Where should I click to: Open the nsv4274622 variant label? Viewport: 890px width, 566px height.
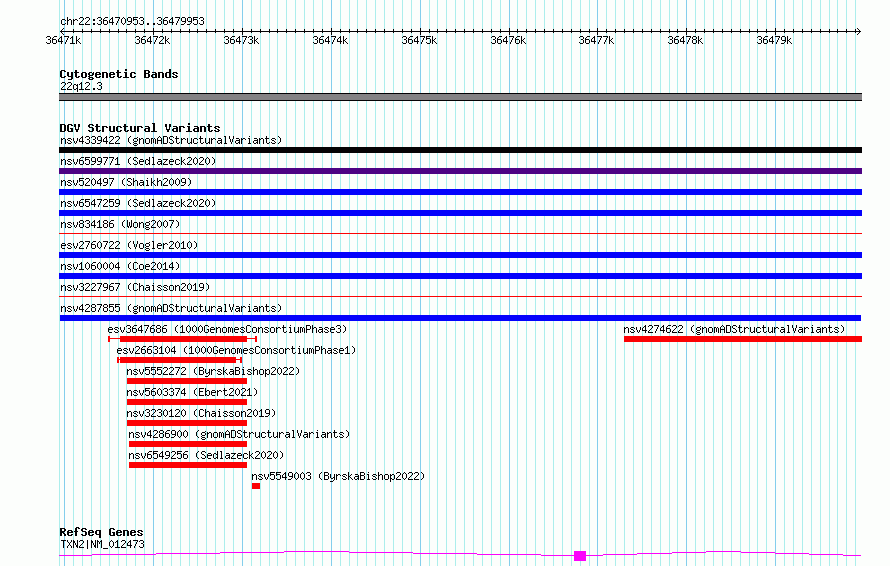pyautogui.click(x=734, y=329)
